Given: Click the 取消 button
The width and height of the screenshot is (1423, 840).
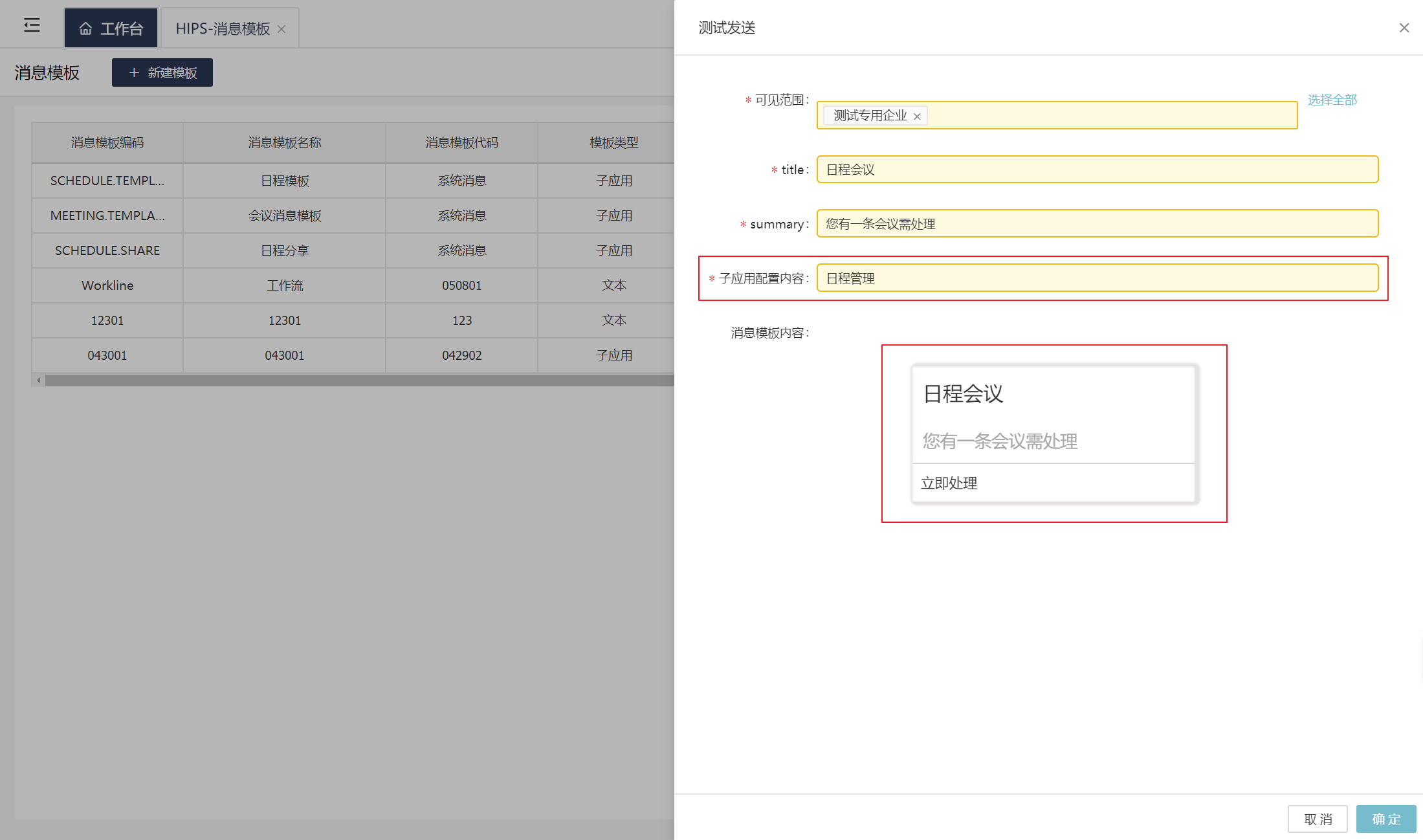Looking at the screenshot, I should pos(1318,819).
